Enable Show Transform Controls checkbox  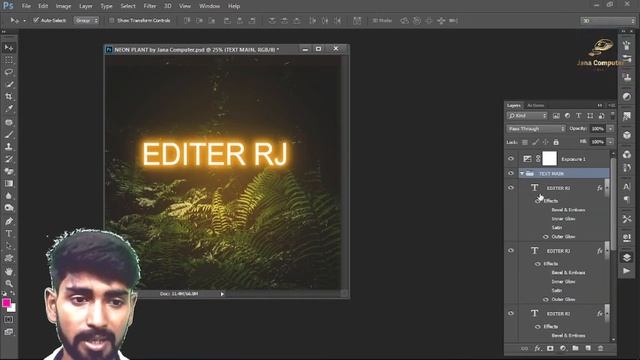(111, 20)
